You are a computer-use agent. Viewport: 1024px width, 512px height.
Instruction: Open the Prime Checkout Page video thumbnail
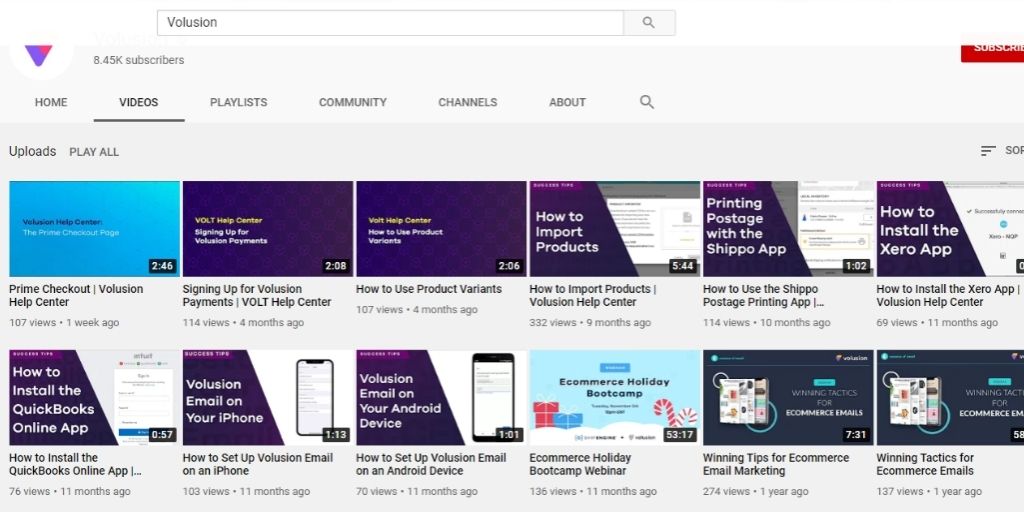pos(94,229)
